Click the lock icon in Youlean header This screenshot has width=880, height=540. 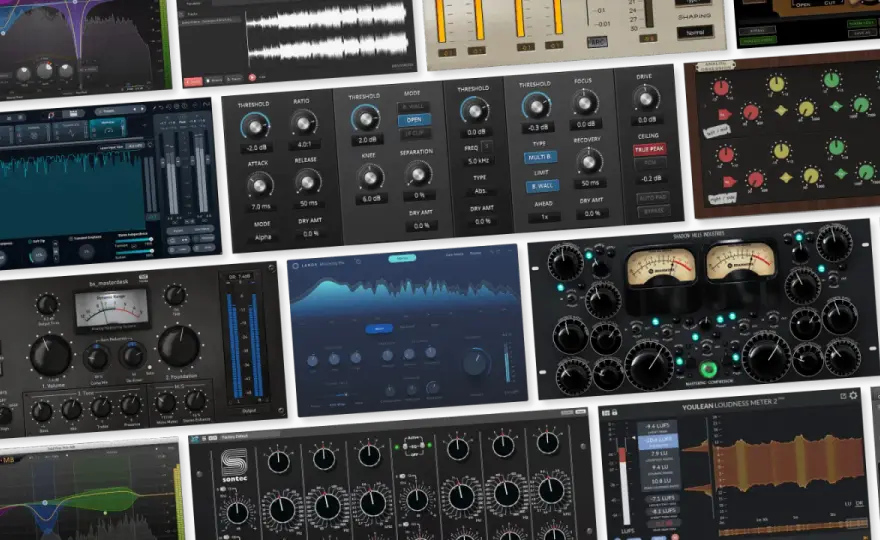pos(615,413)
